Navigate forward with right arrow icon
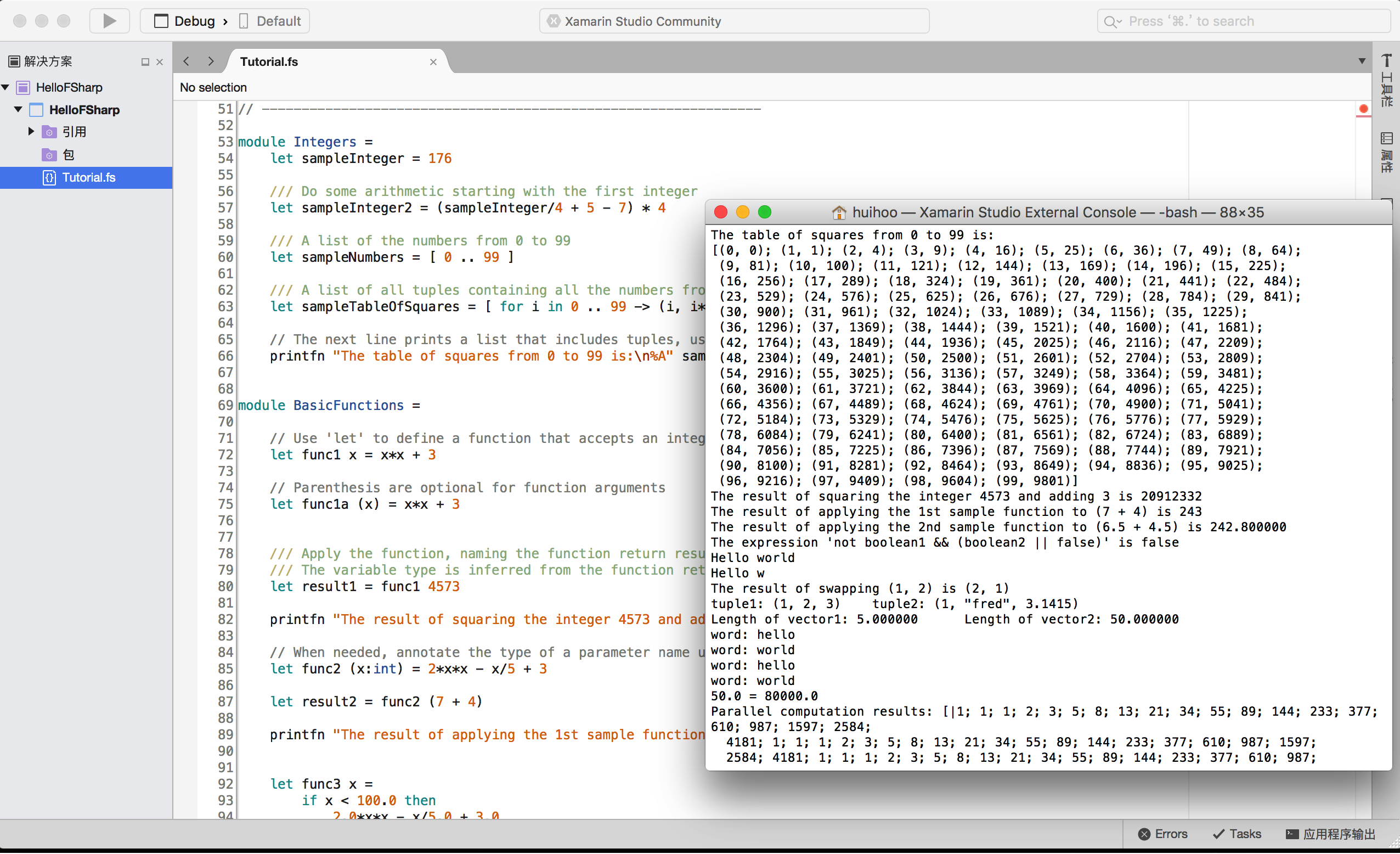This screenshot has height=854, width=1400. click(x=211, y=61)
